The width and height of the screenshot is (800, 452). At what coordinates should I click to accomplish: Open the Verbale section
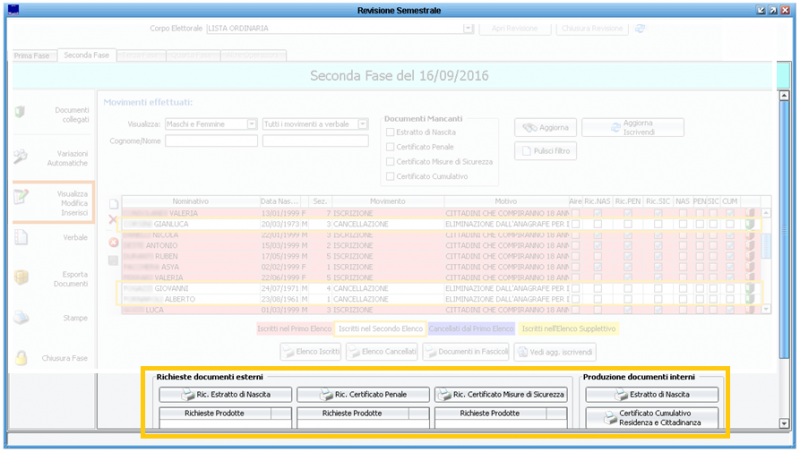(x=50, y=238)
